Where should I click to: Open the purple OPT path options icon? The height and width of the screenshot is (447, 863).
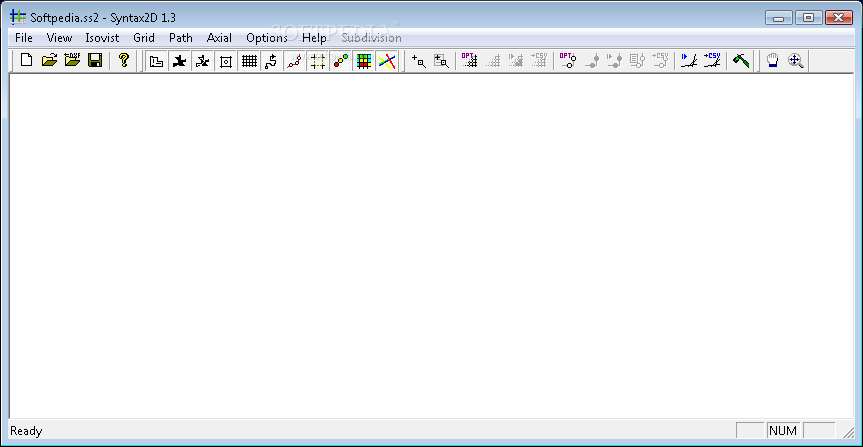click(567, 60)
